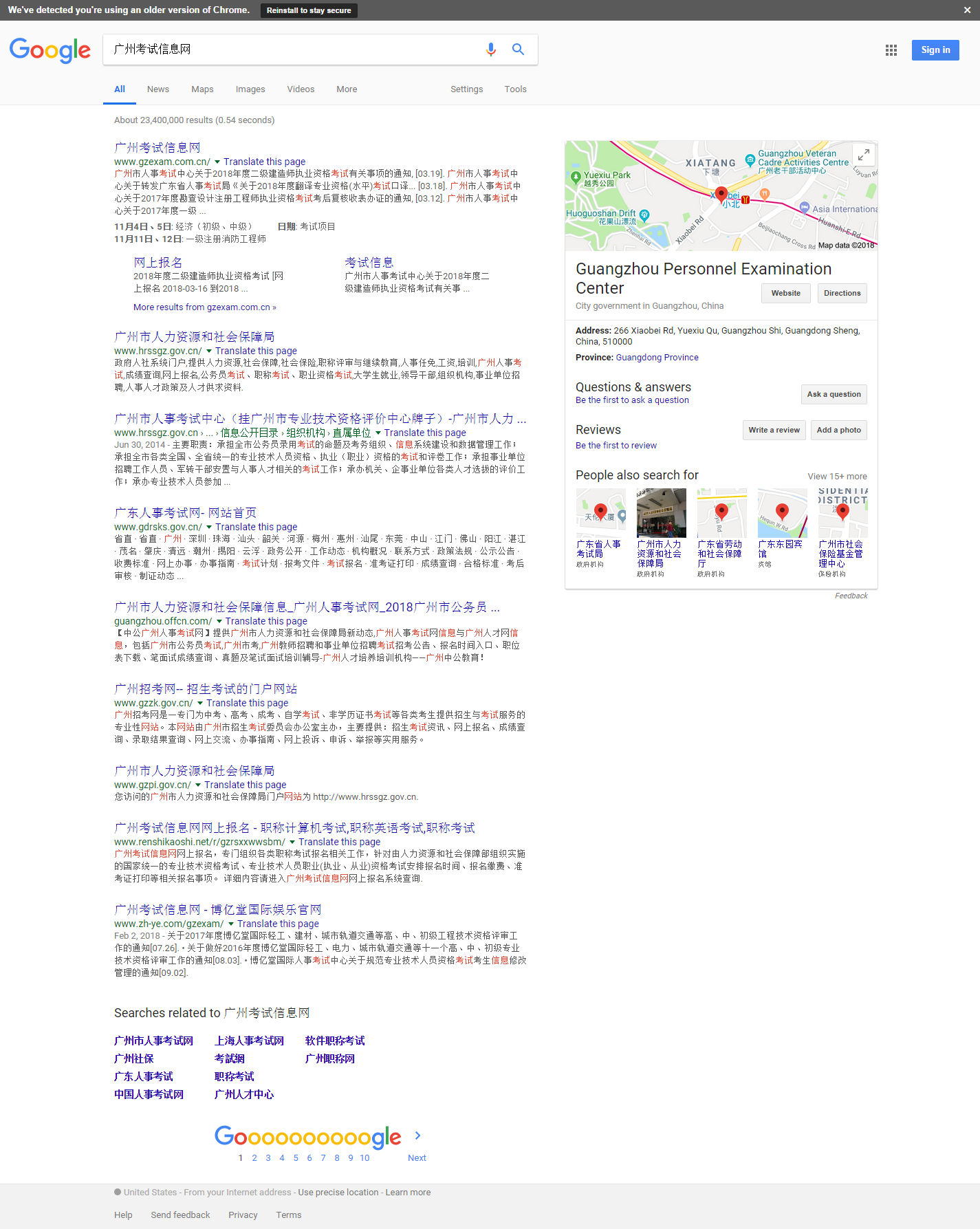Click Translate this page for gzexam.com.cn
The width and height of the screenshot is (980, 1229).
[265, 162]
